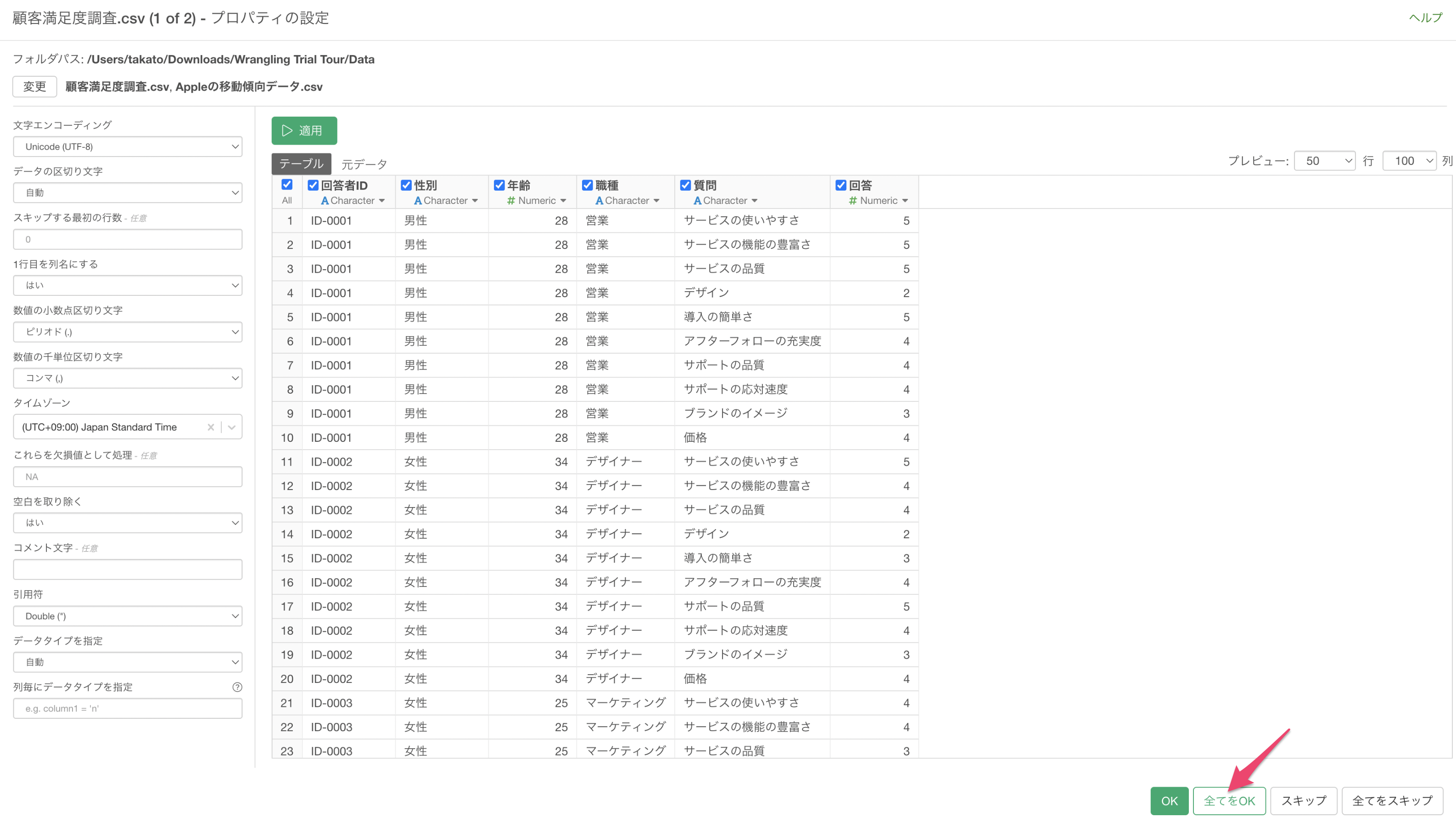The height and width of the screenshot is (823, 1456).
Task: Focus the スキップする最初の行数 input field
Action: [x=128, y=239]
